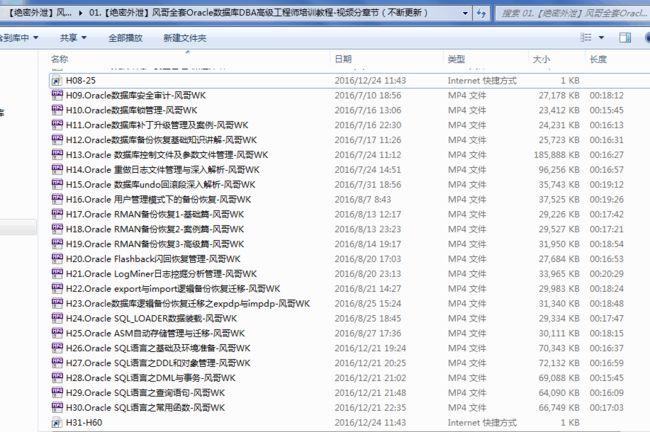Open the address bar history dropdown
This screenshot has width=650, height=432.
coord(465,13)
